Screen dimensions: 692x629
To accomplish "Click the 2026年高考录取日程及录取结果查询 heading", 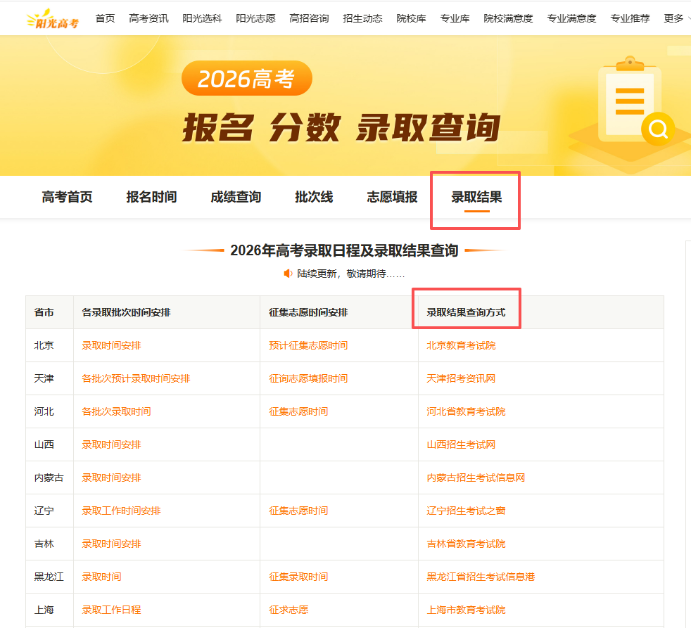I will 344,251.
